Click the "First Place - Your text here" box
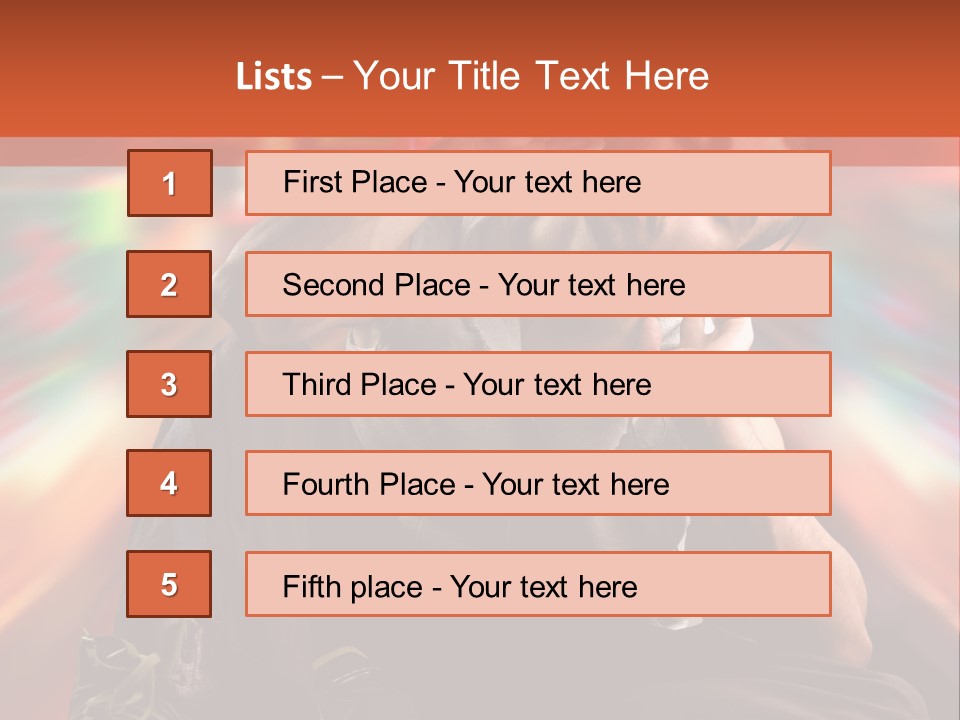Viewport: 960px width, 720px height. 538,183
